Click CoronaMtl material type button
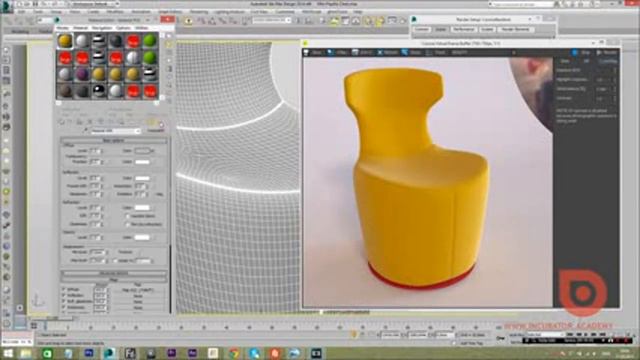The height and width of the screenshot is (360, 640). click(x=156, y=131)
